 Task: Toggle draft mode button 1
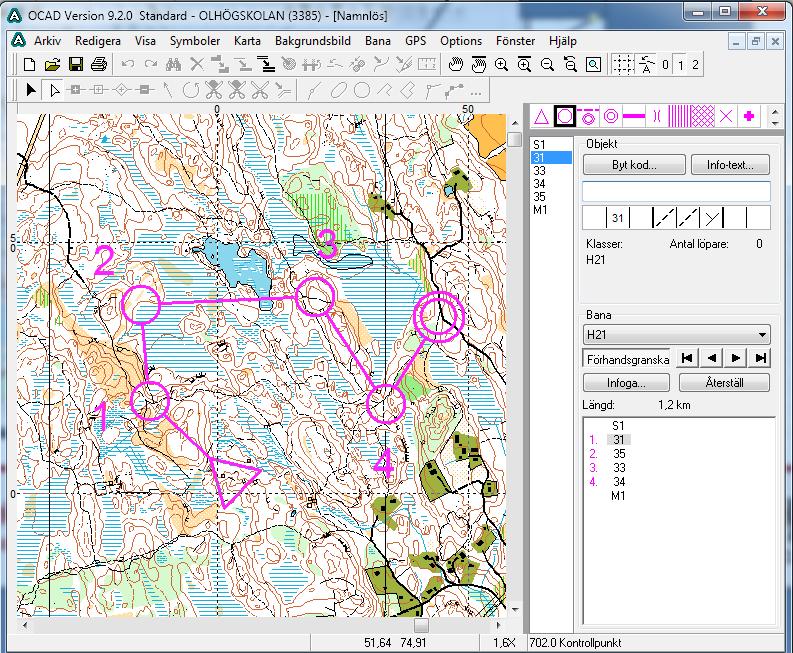[681, 65]
